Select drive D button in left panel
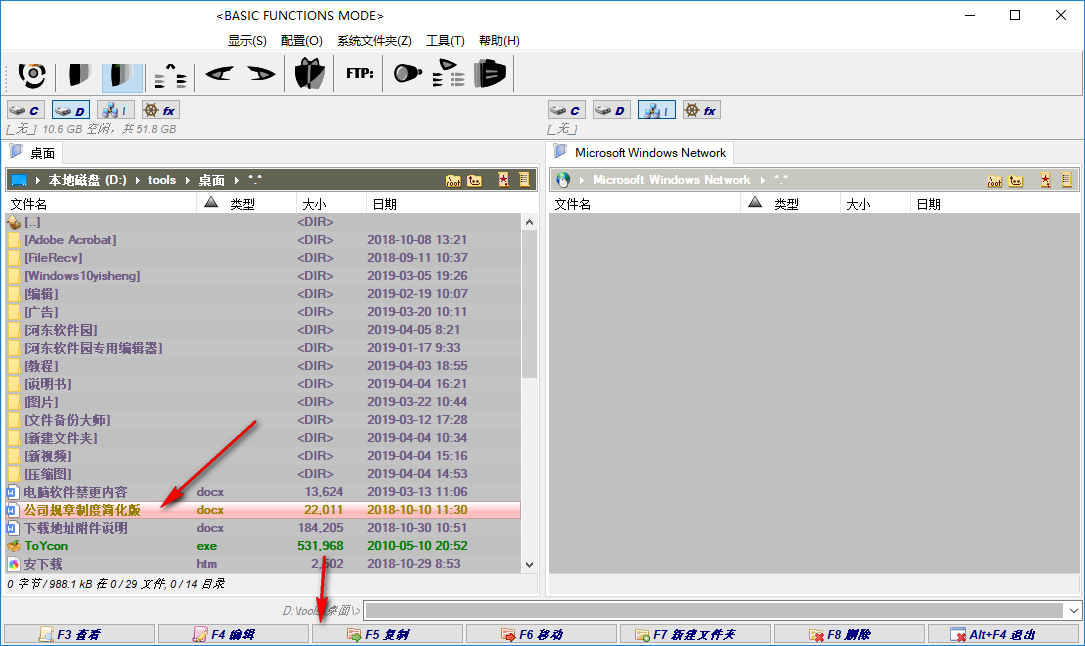This screenshot has height=646, width=1085. pos(71,110)
